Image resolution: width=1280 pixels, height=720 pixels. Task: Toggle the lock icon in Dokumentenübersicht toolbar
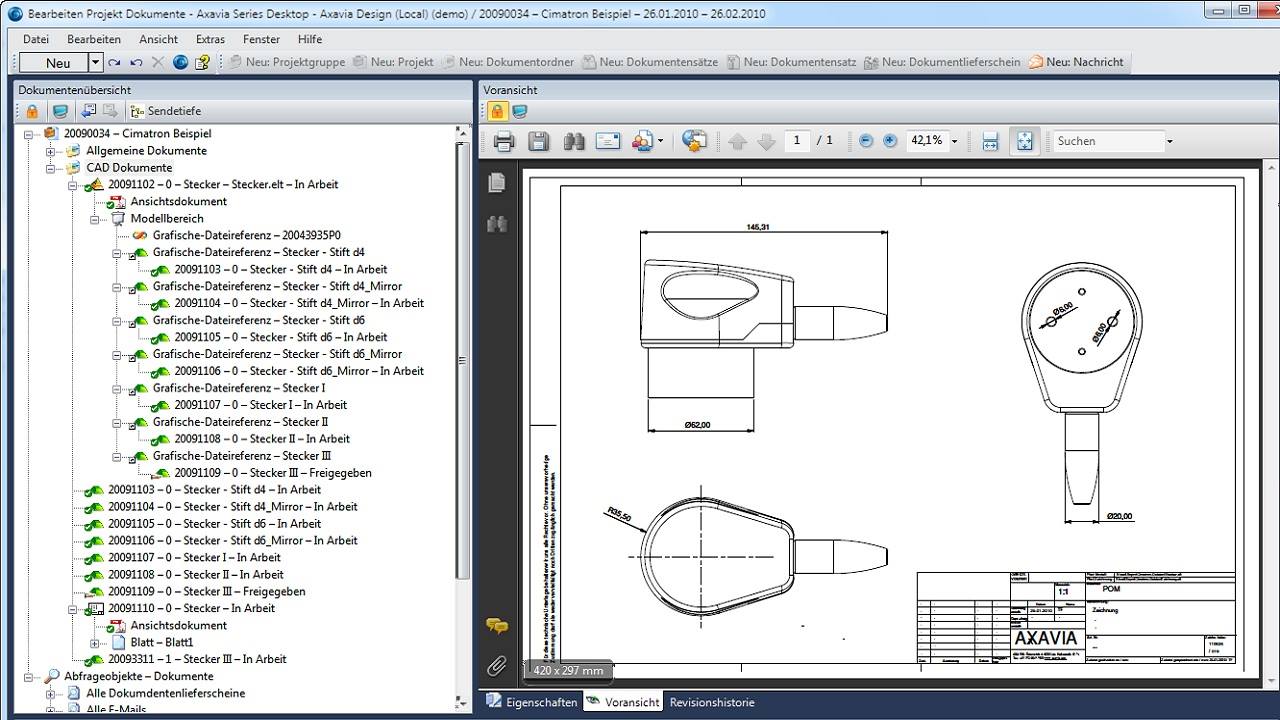32,111
